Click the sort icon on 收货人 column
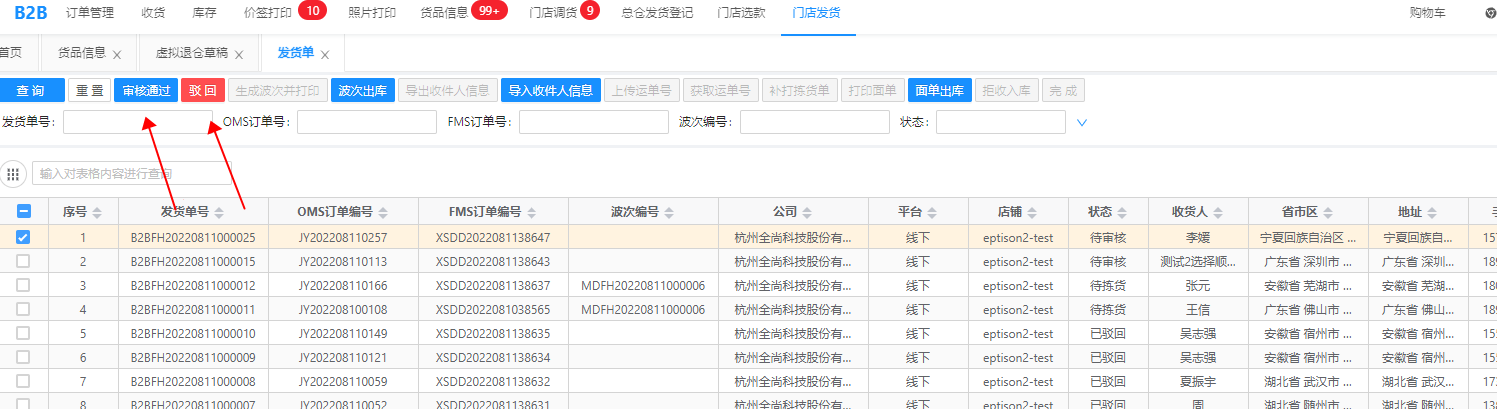This screenshot has height=409, width=1497. point(1219,212)
